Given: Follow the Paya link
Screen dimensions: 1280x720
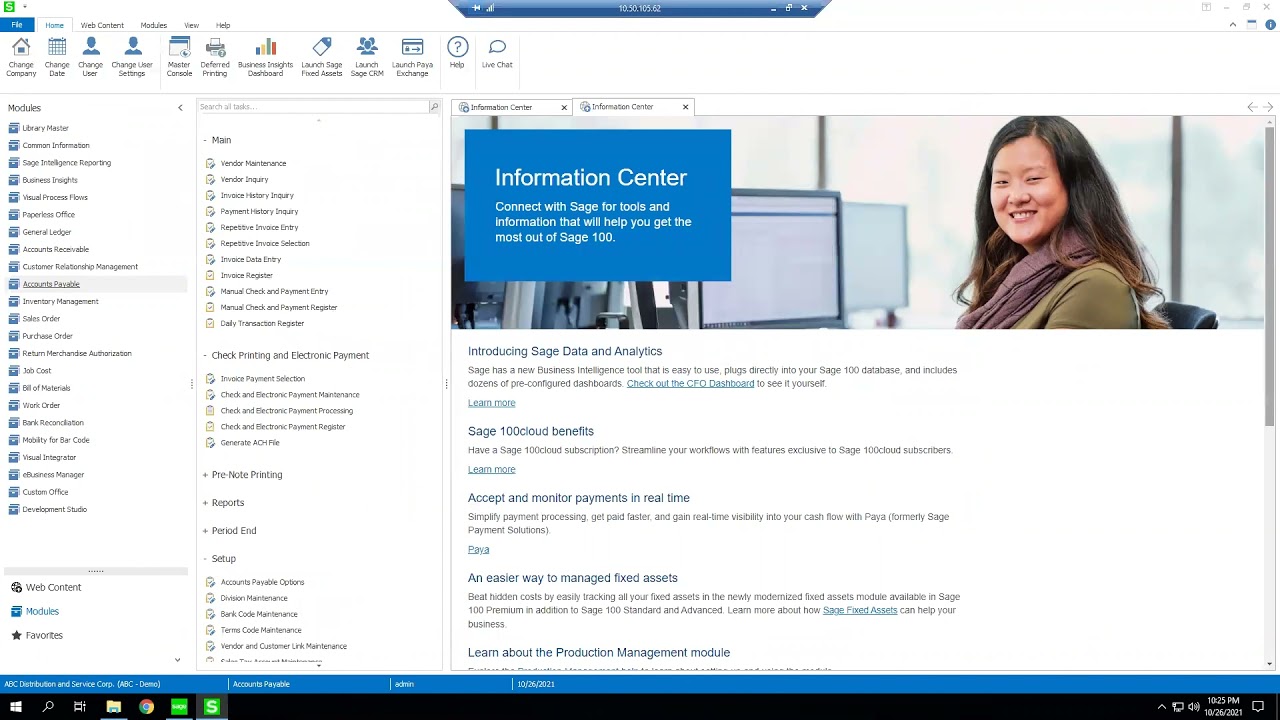Looking at the screenshot, I should 478,550.
